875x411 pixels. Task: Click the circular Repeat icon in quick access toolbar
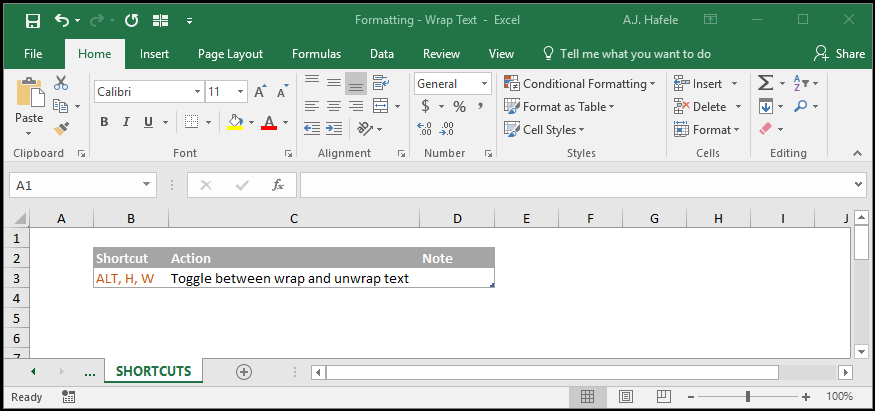(131, 21)
